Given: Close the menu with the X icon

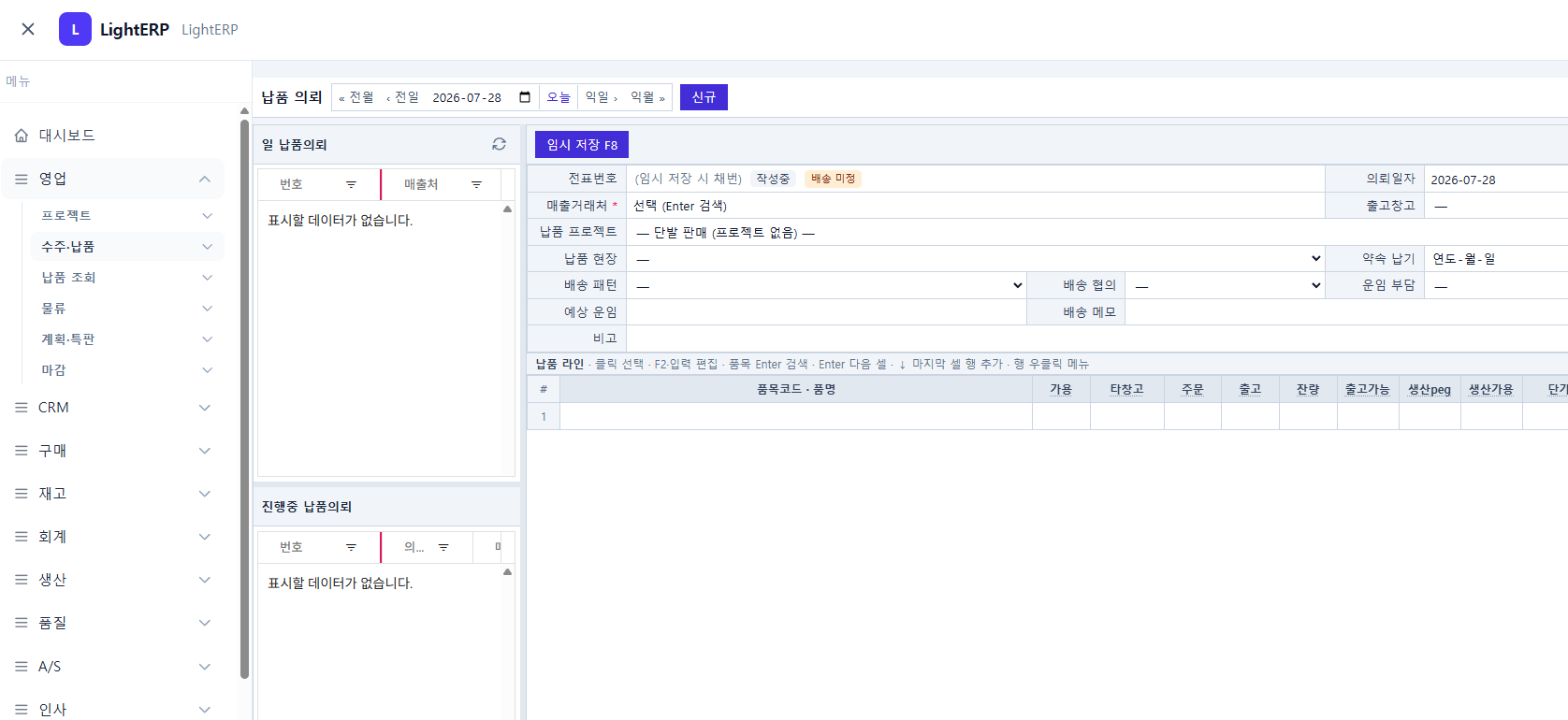Looking at the screenshot, I should [x=28, y=29].
